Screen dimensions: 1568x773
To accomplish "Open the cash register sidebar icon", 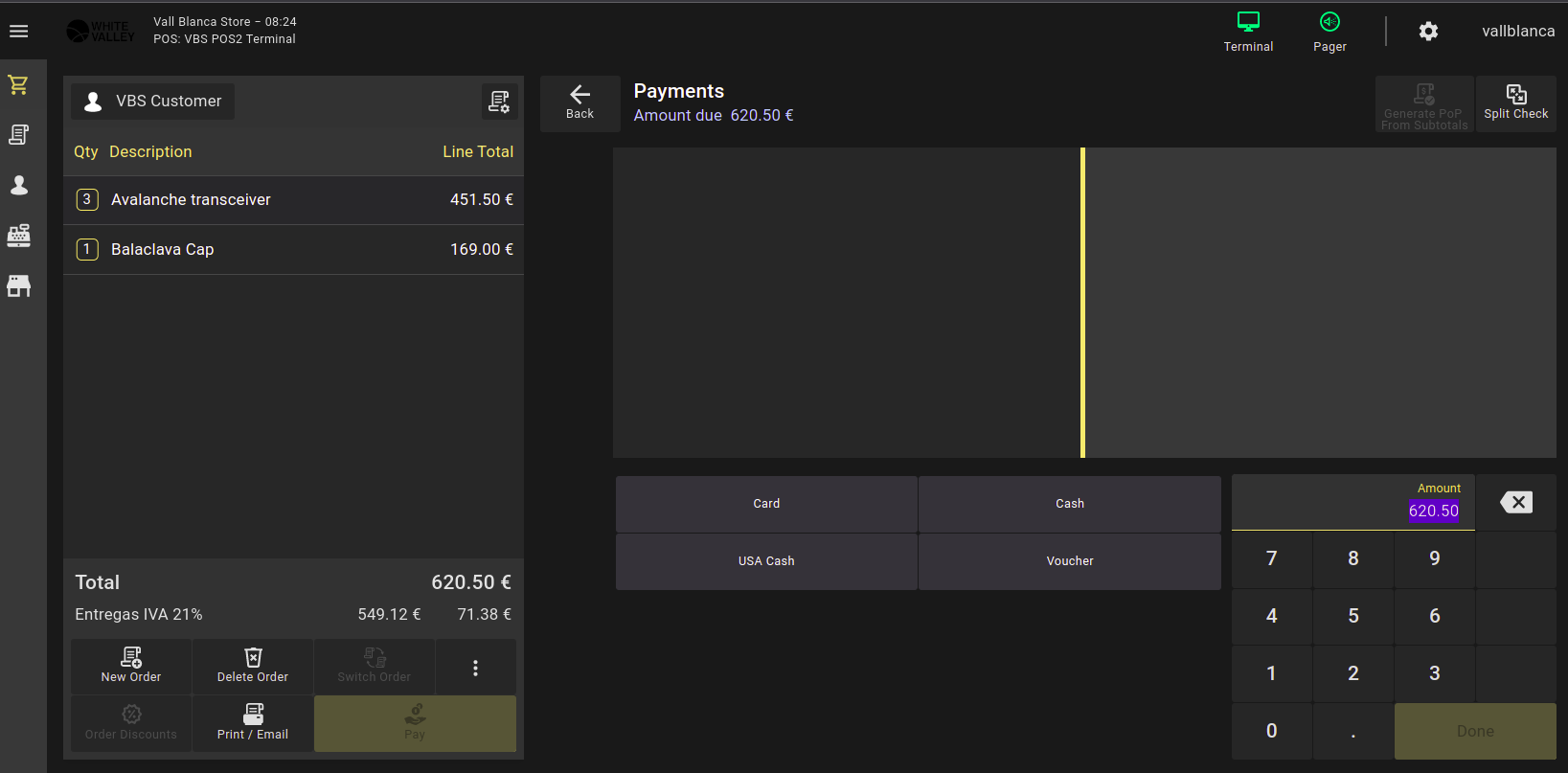I will click(19, 235).
